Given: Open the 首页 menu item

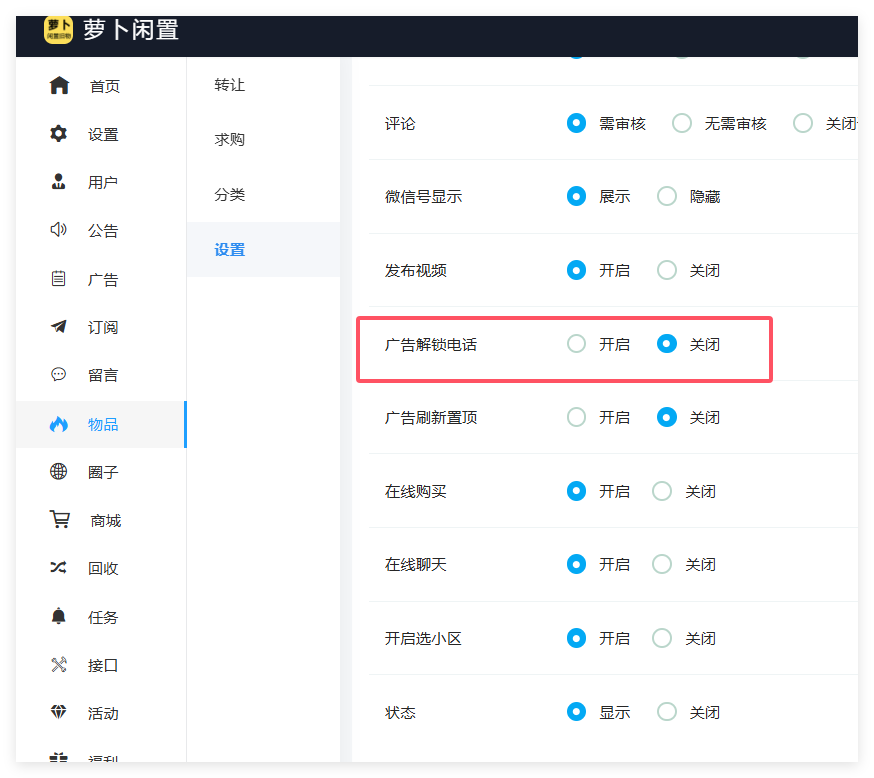Looking at the screenshot, I should coord(101,86).
